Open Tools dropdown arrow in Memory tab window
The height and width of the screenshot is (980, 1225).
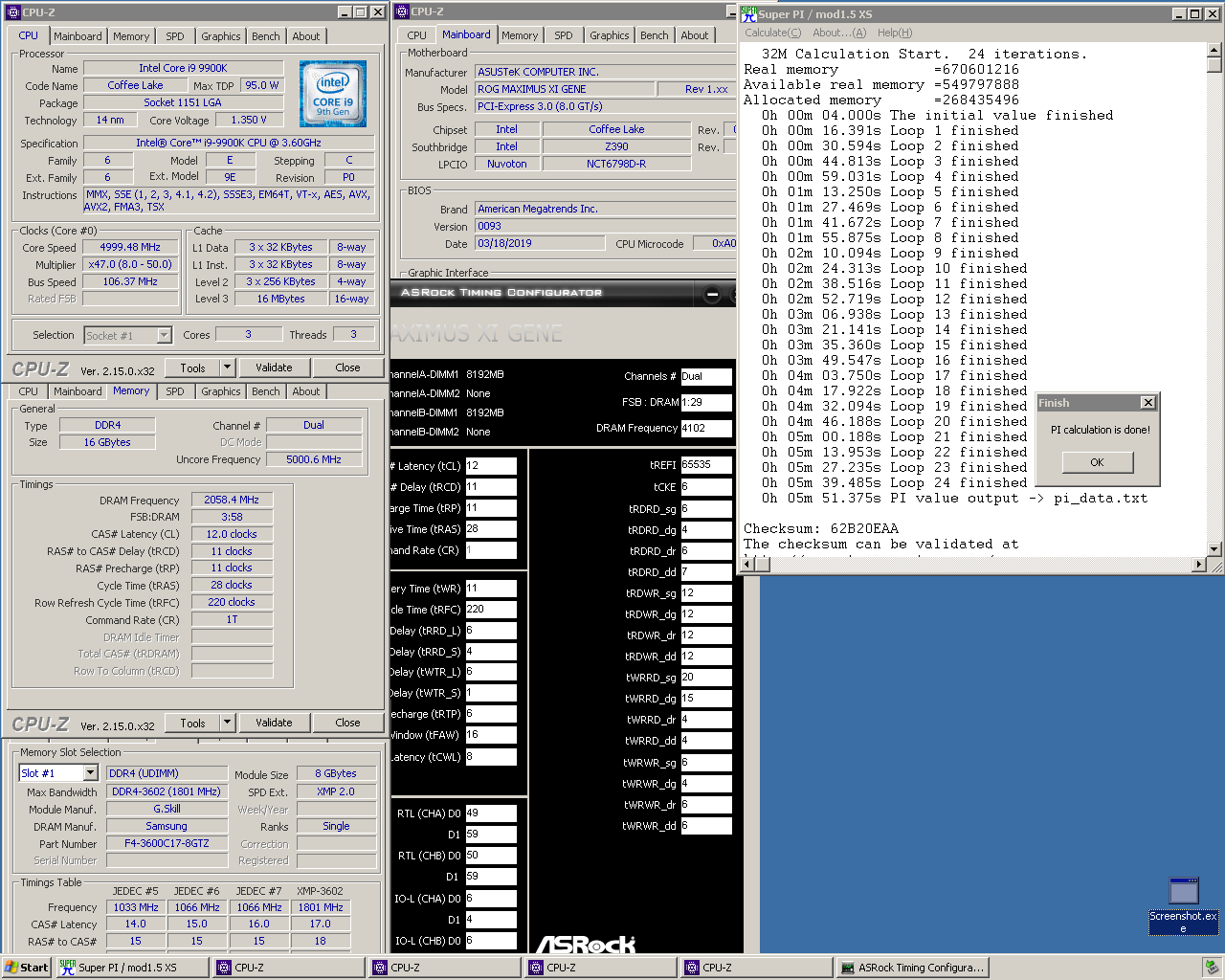[x=227, y=723]
